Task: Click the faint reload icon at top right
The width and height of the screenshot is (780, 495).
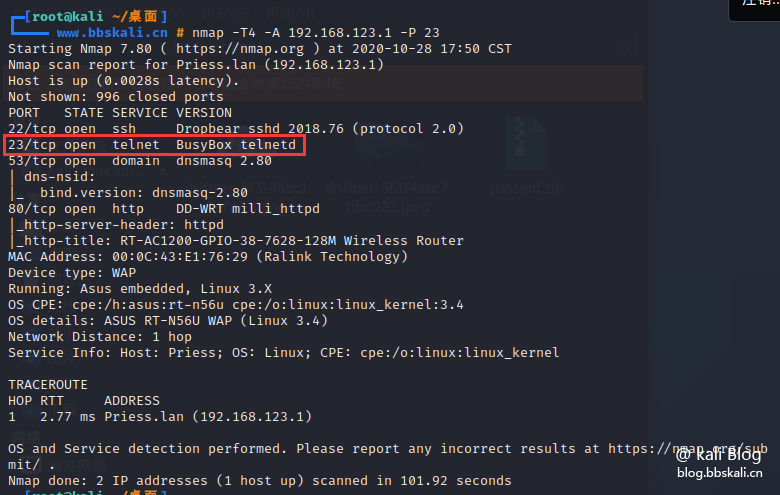Action: point(623,47)
